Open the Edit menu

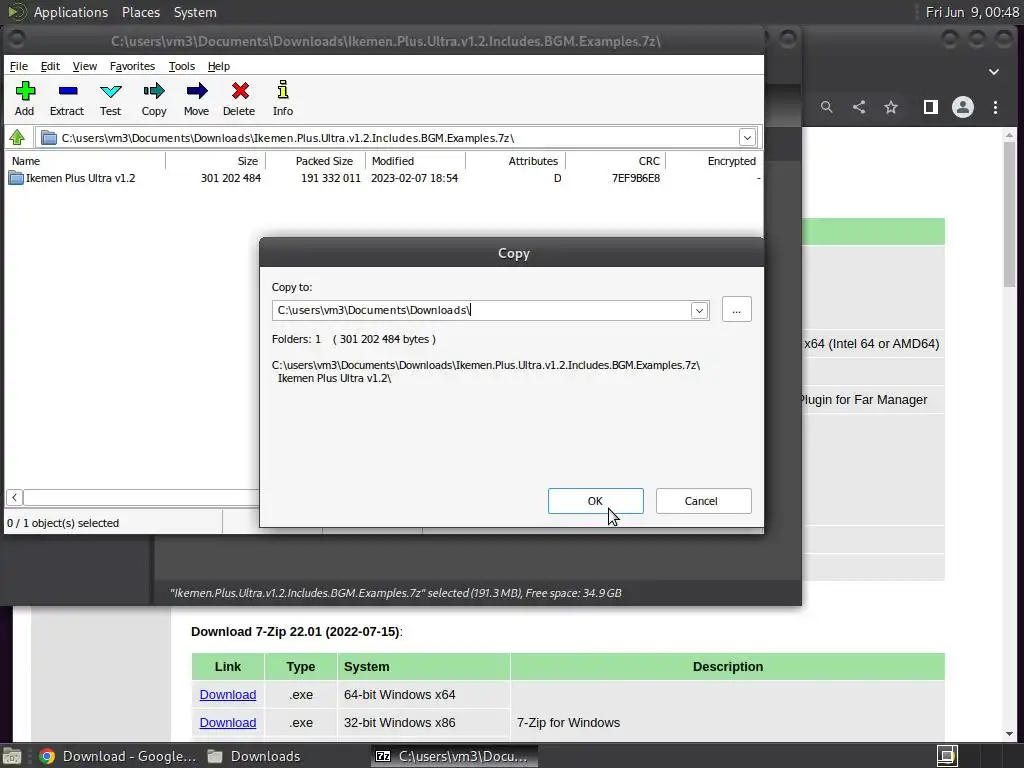[50, 66]
